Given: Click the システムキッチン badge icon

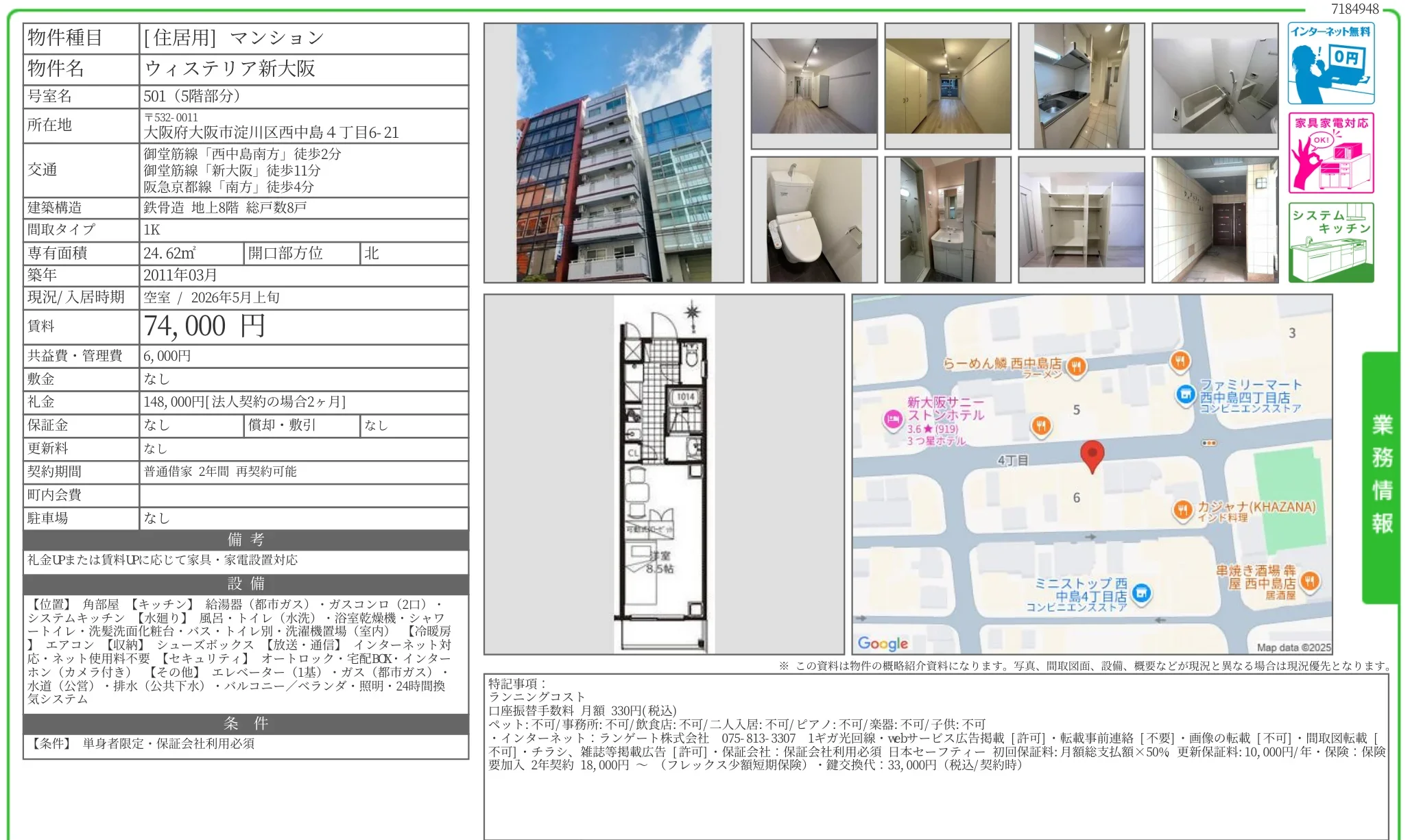Looking at the screenshot, I should coord(1330,242).
